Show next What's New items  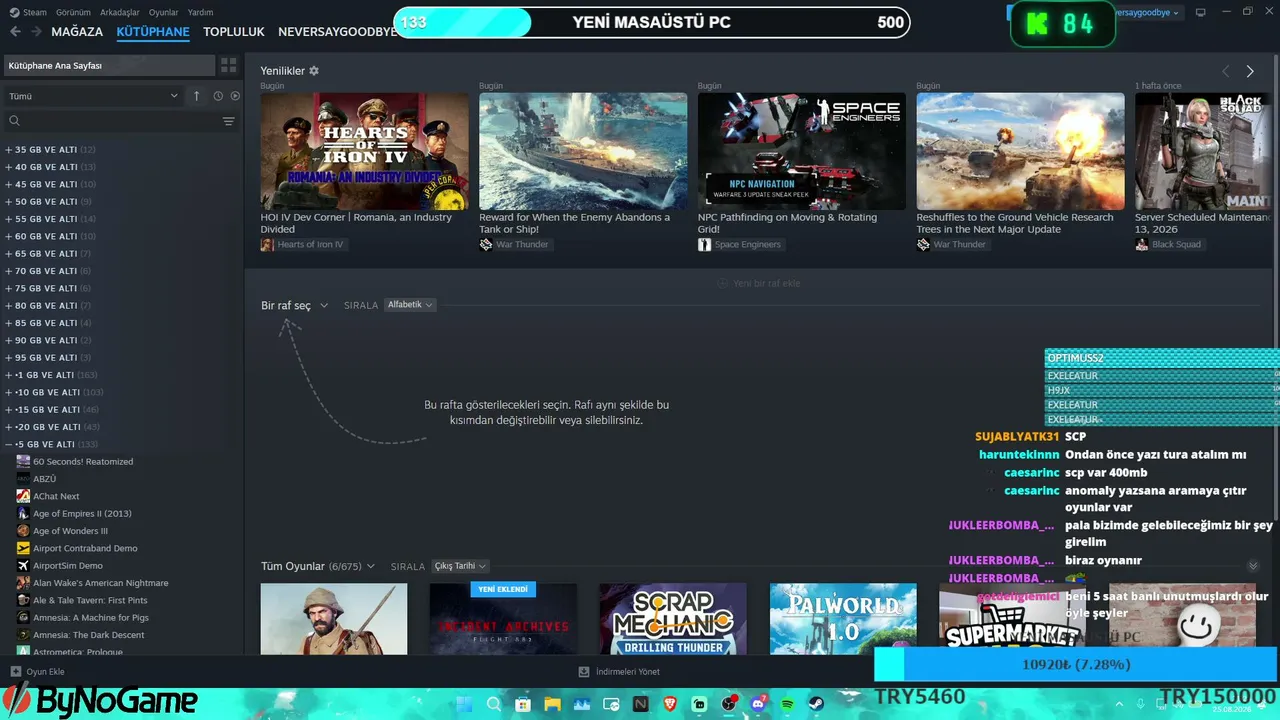(1250, 71)
